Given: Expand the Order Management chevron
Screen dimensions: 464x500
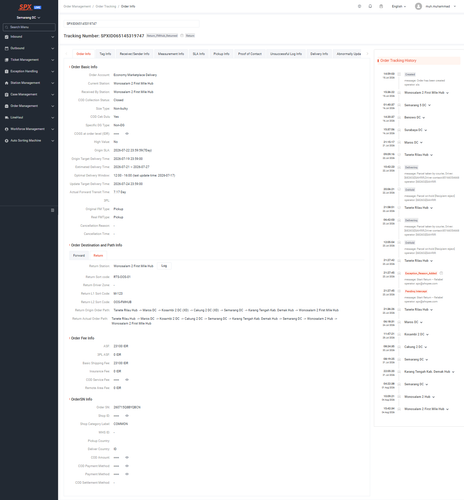Looking at the screenshot, I should pos(53,106).
